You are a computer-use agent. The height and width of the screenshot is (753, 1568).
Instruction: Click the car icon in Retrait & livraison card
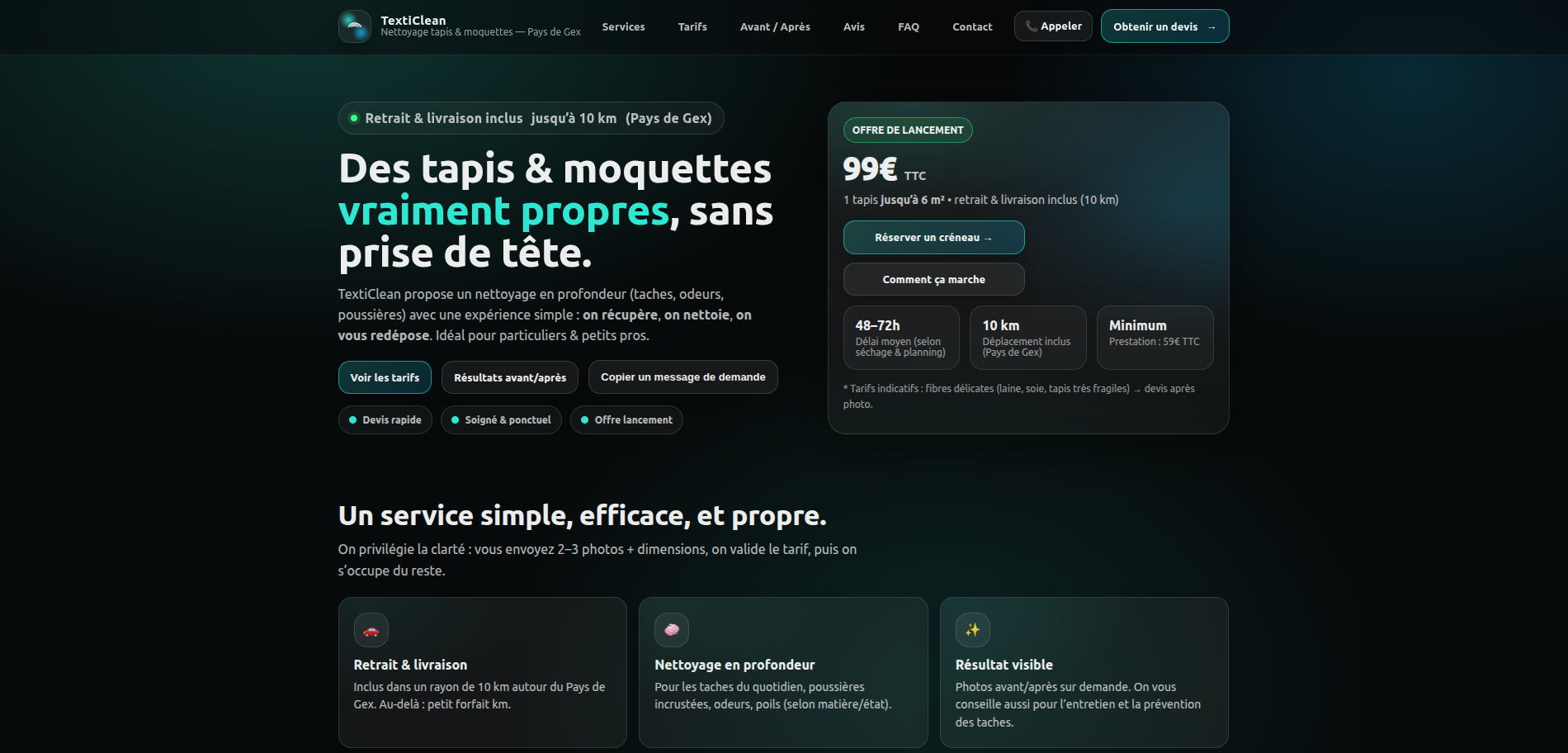pos(371,630)
